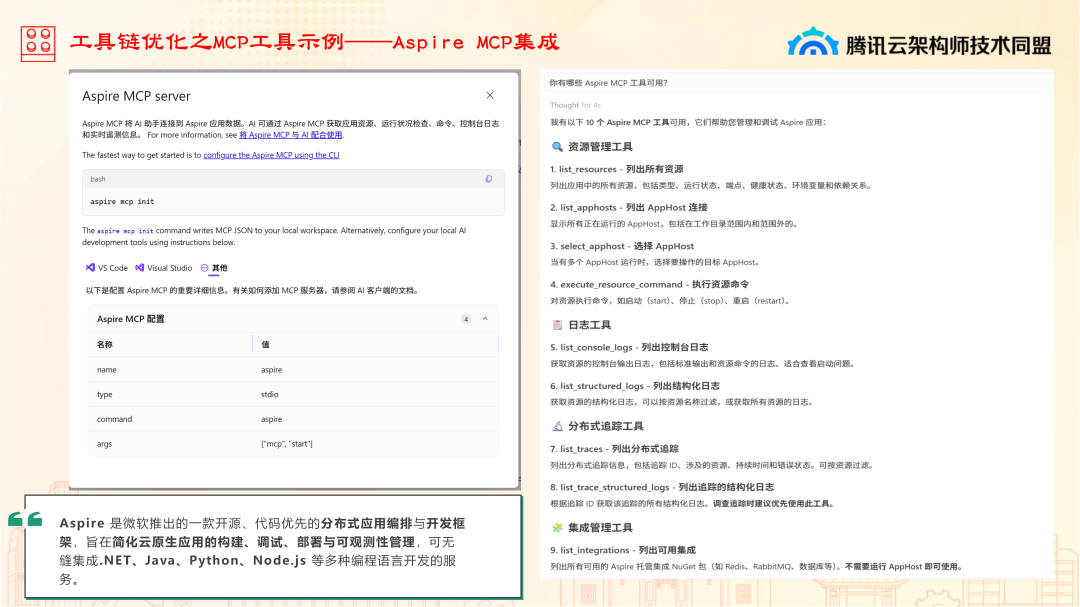This screenshot has height=607, width=1080.
Task: Click the 值 column header
Action: (265, 344)
